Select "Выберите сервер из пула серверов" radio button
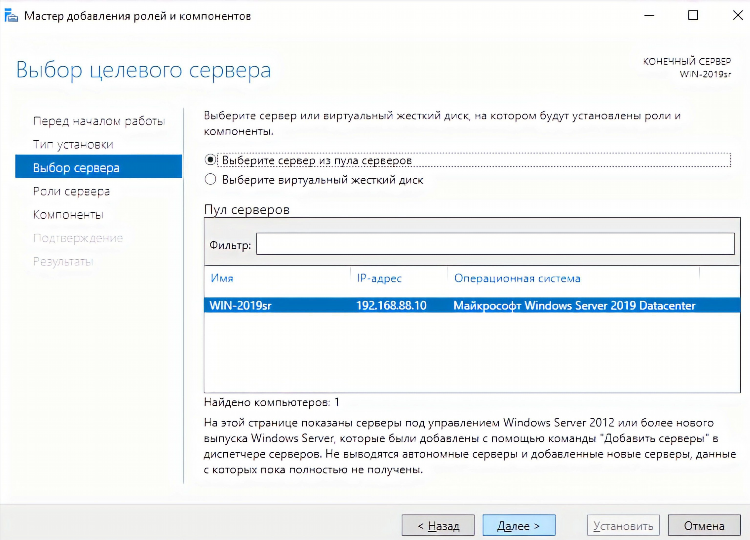Viewport: 750px width, 540px height. [x=210, y=160]
